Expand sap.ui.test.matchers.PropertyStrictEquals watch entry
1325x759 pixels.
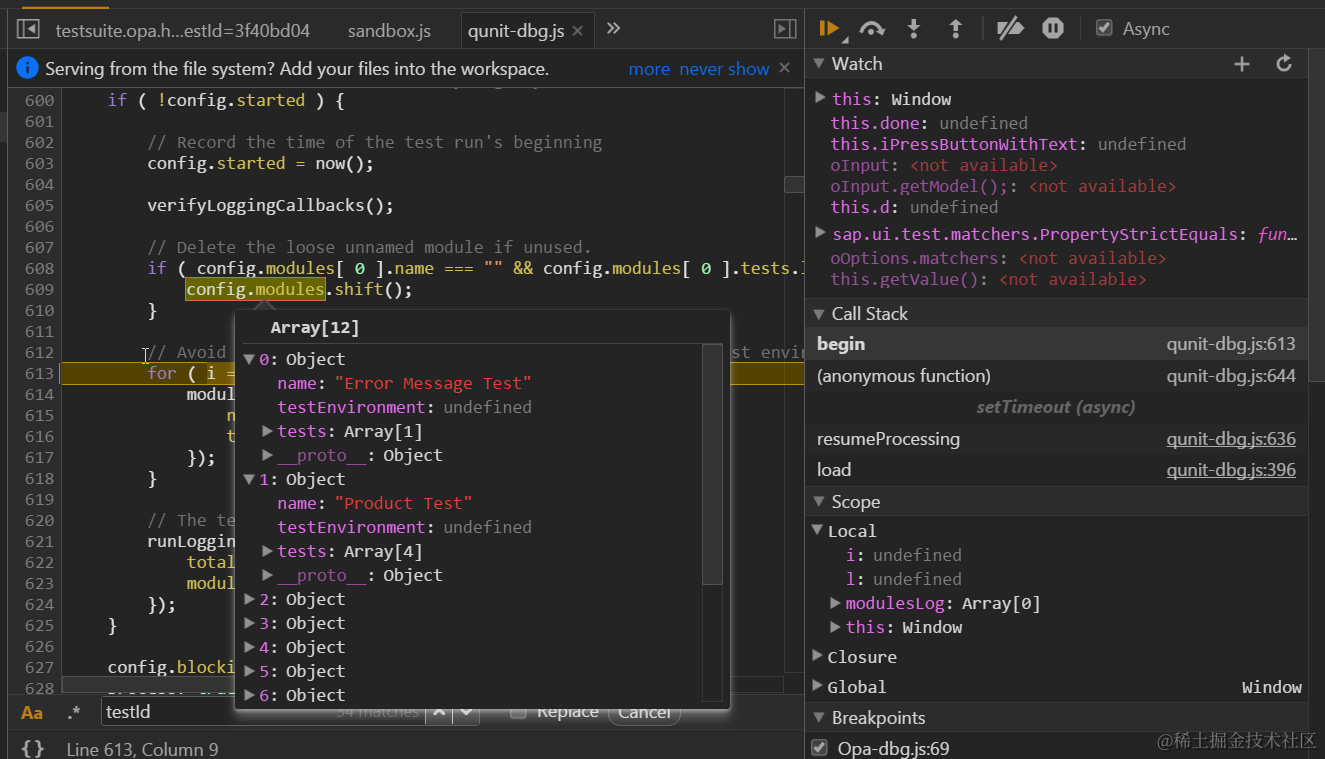tap(820, 234)
